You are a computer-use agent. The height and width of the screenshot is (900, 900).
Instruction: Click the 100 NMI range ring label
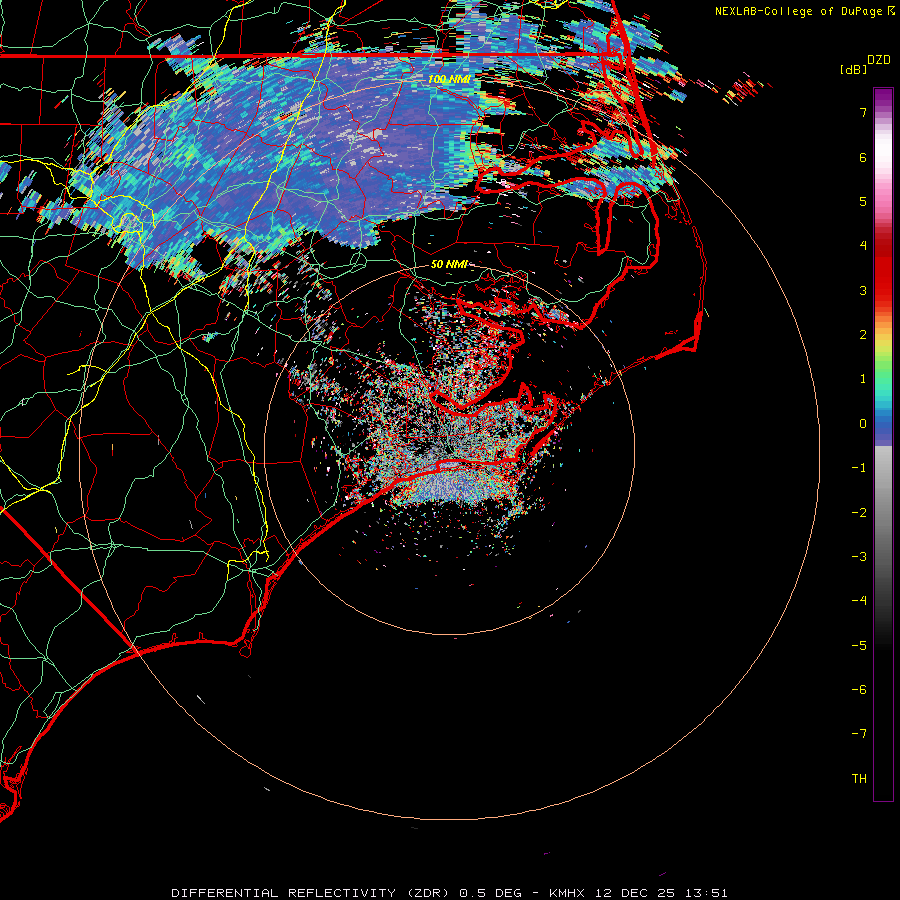click(x=449, y=79)
